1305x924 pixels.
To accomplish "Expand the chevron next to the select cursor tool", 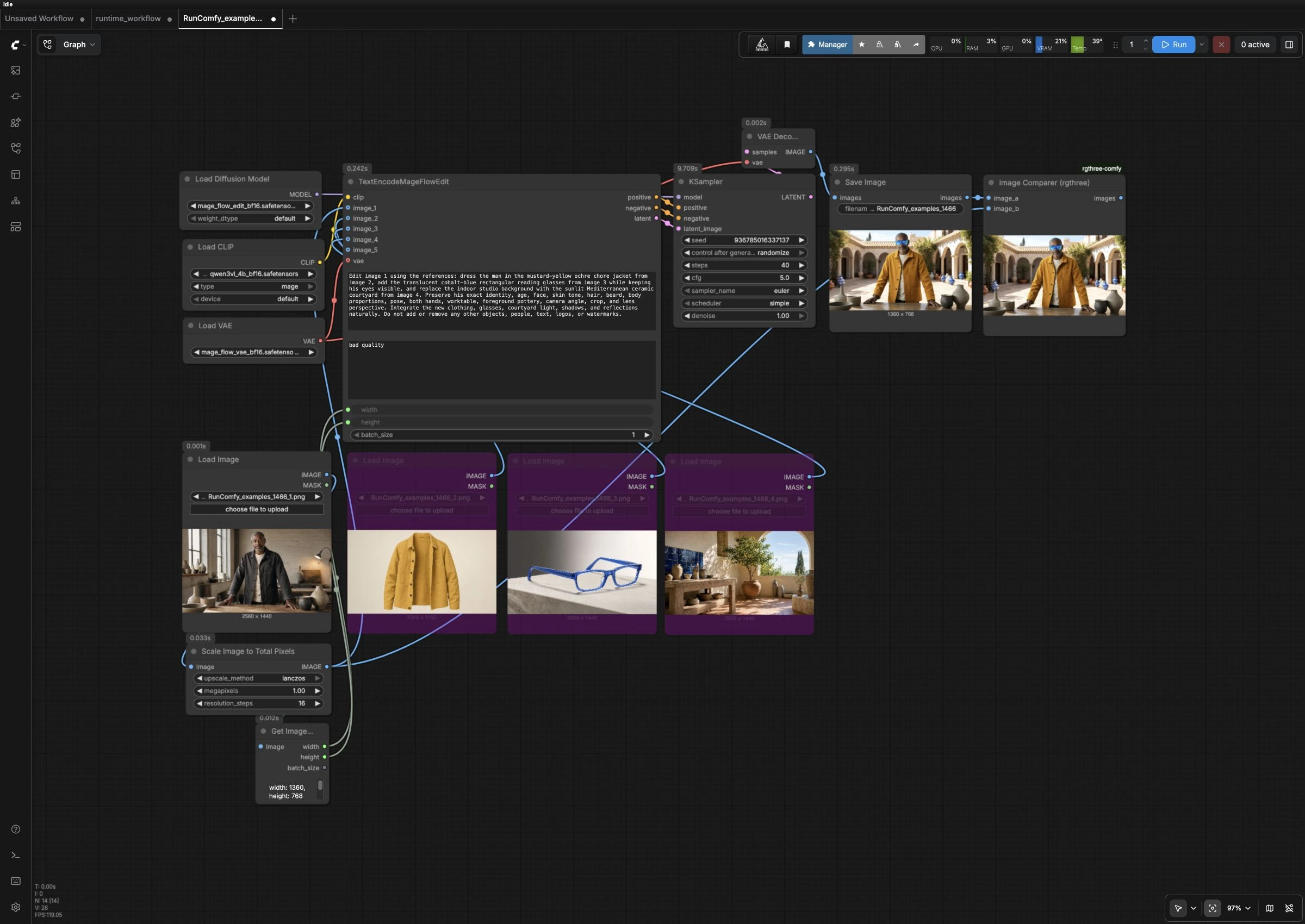I will click(1194, 908).
